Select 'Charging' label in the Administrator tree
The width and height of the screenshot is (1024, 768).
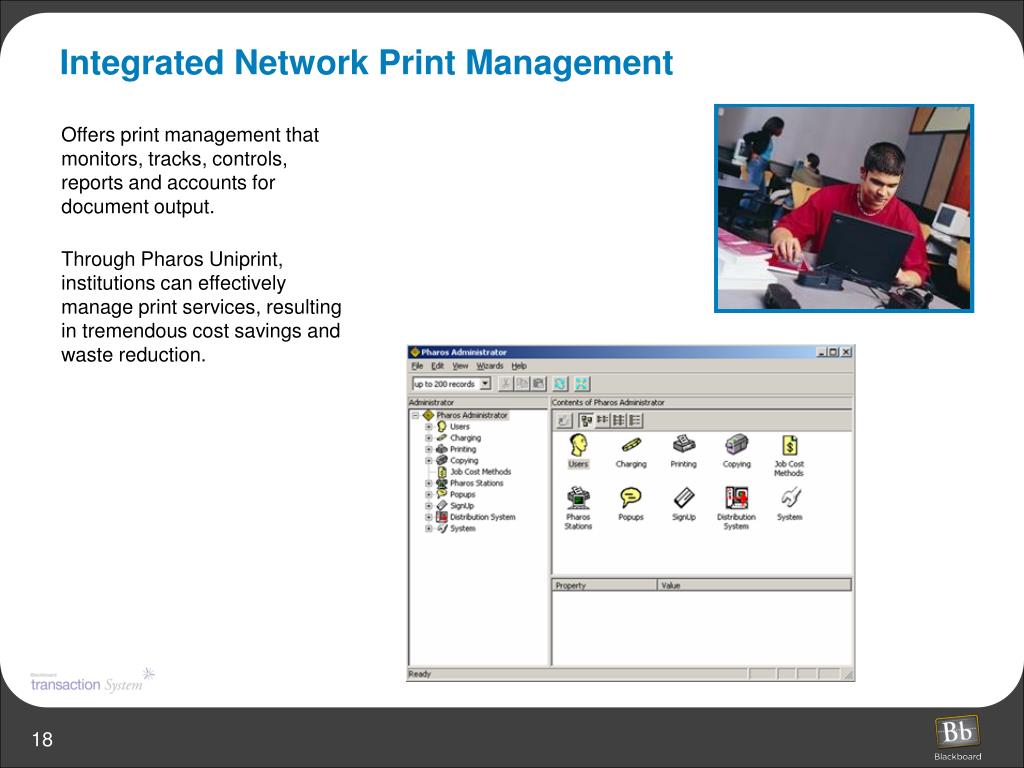click(x=465, y=438)
